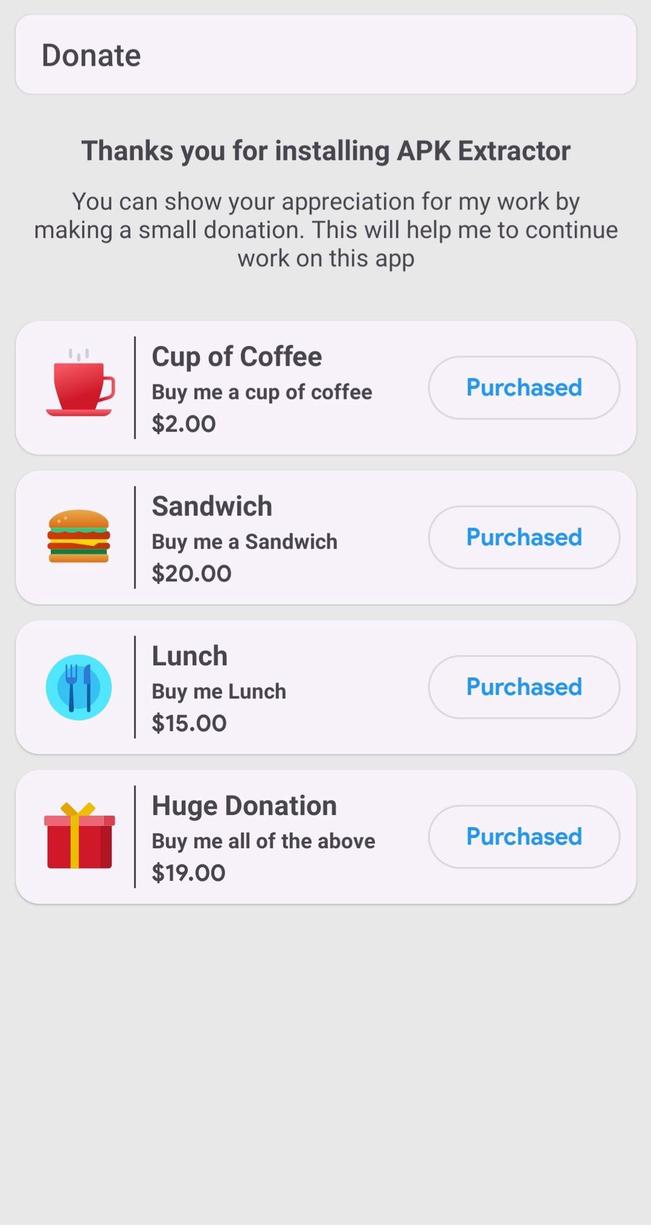The height and width of the screenshot is (1228, 651).
Task: Click the Purchased button for Cup of Coffee
Action: pyautogui.click(x=523, y=387)
